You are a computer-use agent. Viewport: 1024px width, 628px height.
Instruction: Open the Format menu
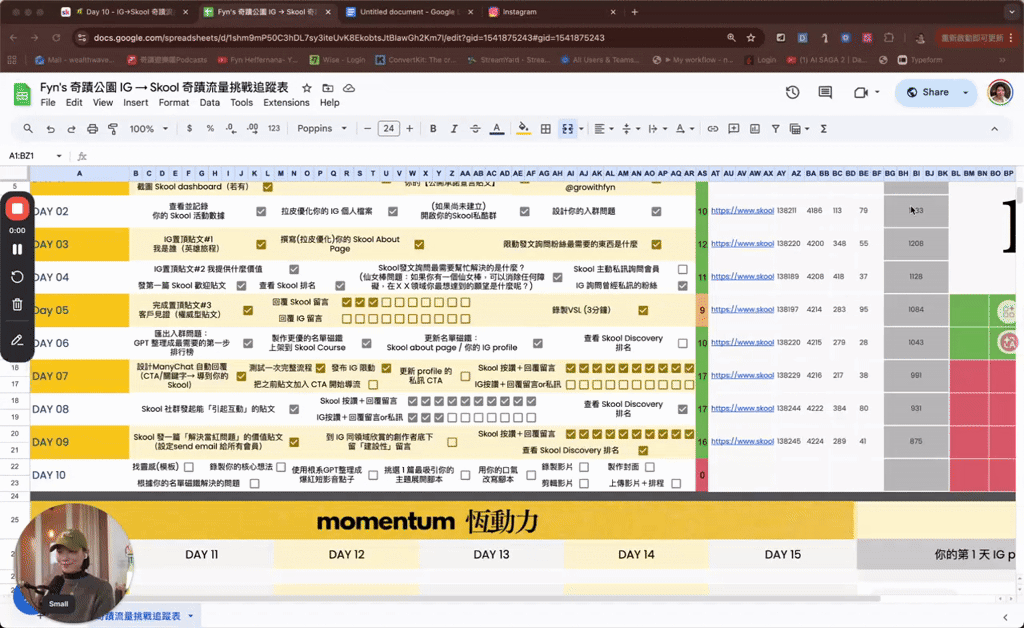174,102
